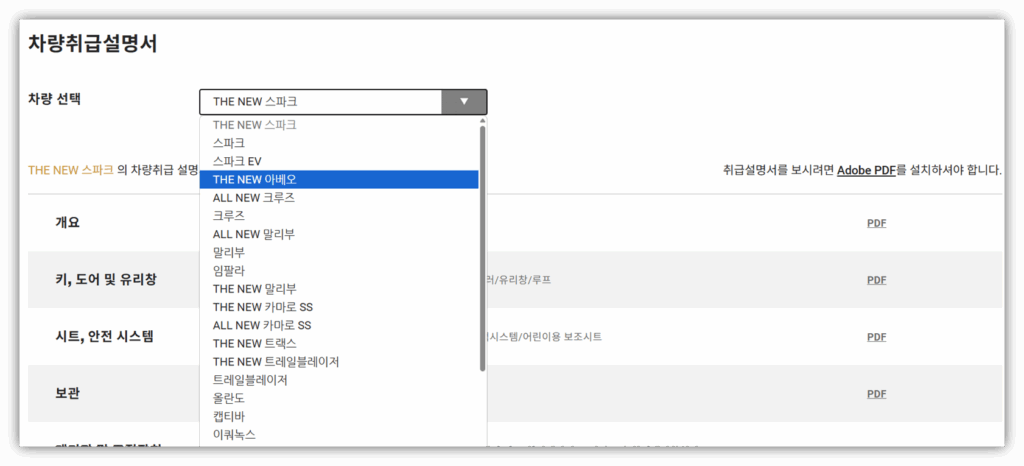Choose 스파크 EV from the list

point(339,161)
